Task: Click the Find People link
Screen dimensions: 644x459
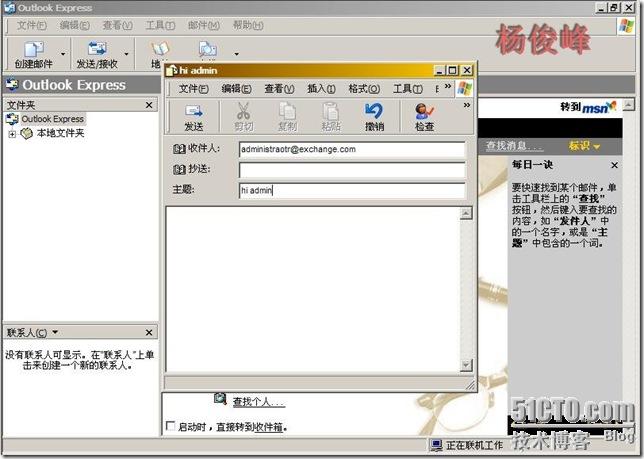Action: coord(258,402)
